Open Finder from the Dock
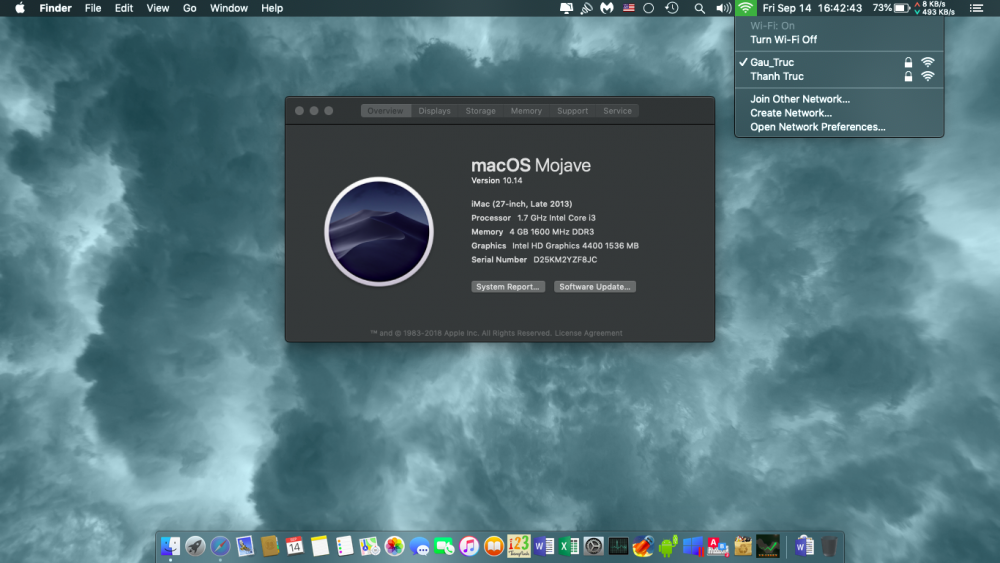Image resolution: width=1000 pixels, height=563 pixels. [x=170, y=546]
